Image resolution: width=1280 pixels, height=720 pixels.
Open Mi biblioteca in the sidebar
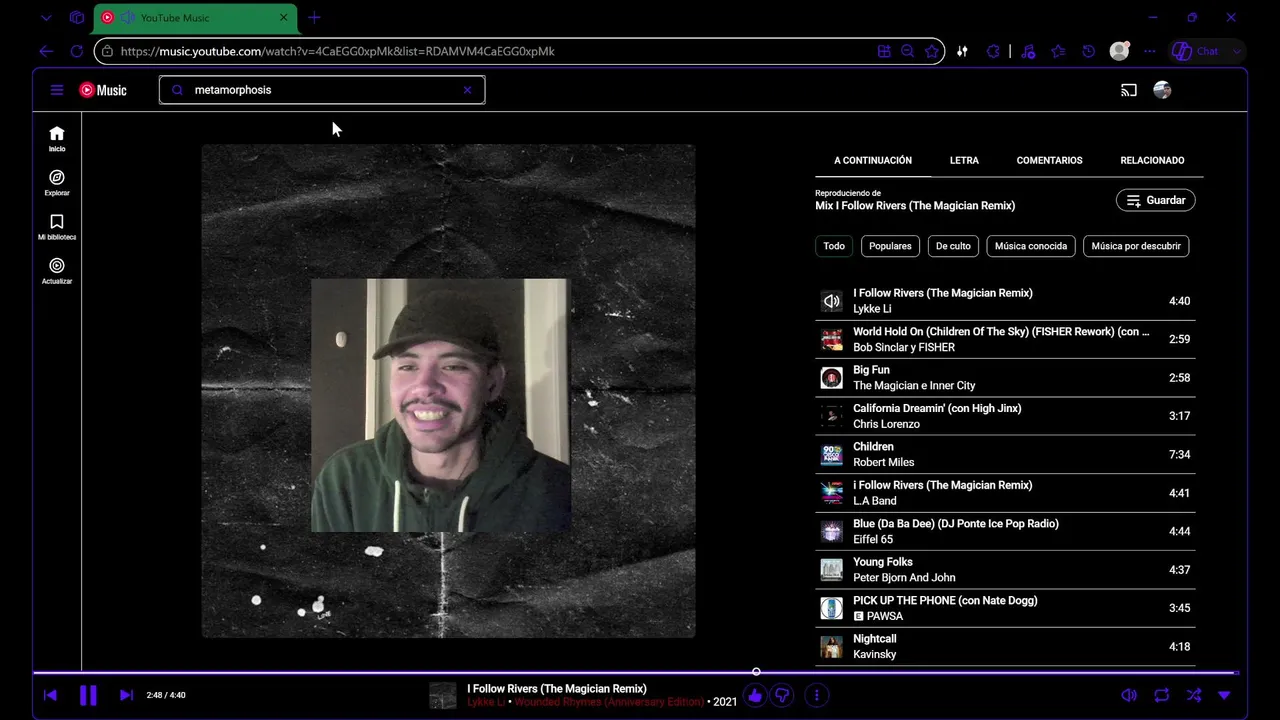[57, 227]
